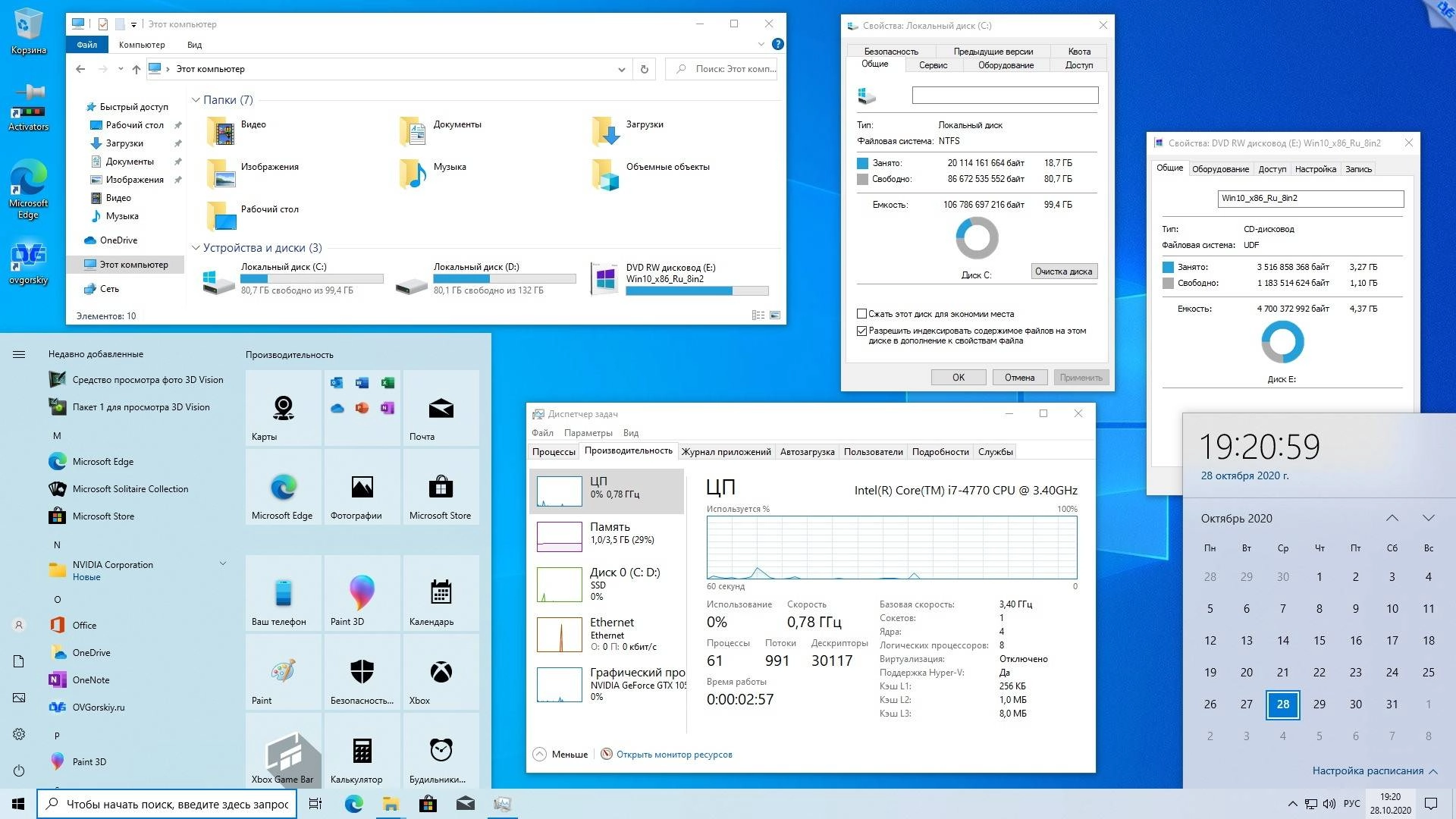Click the Microsoft Store icon on taskbar

coord(428,803)
